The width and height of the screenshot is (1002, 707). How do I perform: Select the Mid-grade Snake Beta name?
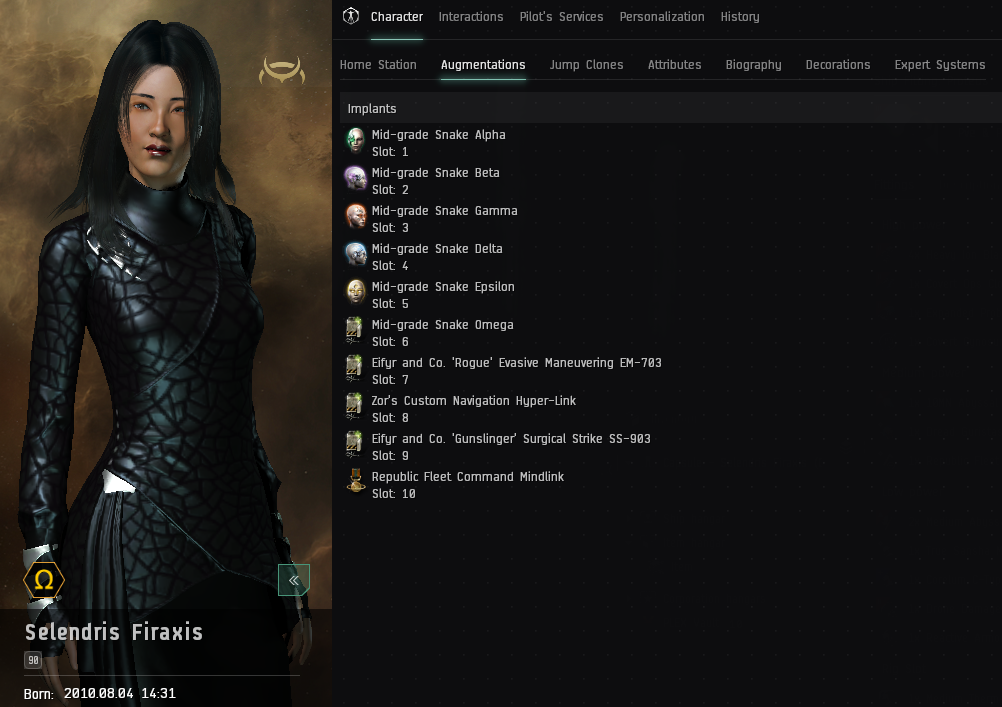click(x=435, y=173)
